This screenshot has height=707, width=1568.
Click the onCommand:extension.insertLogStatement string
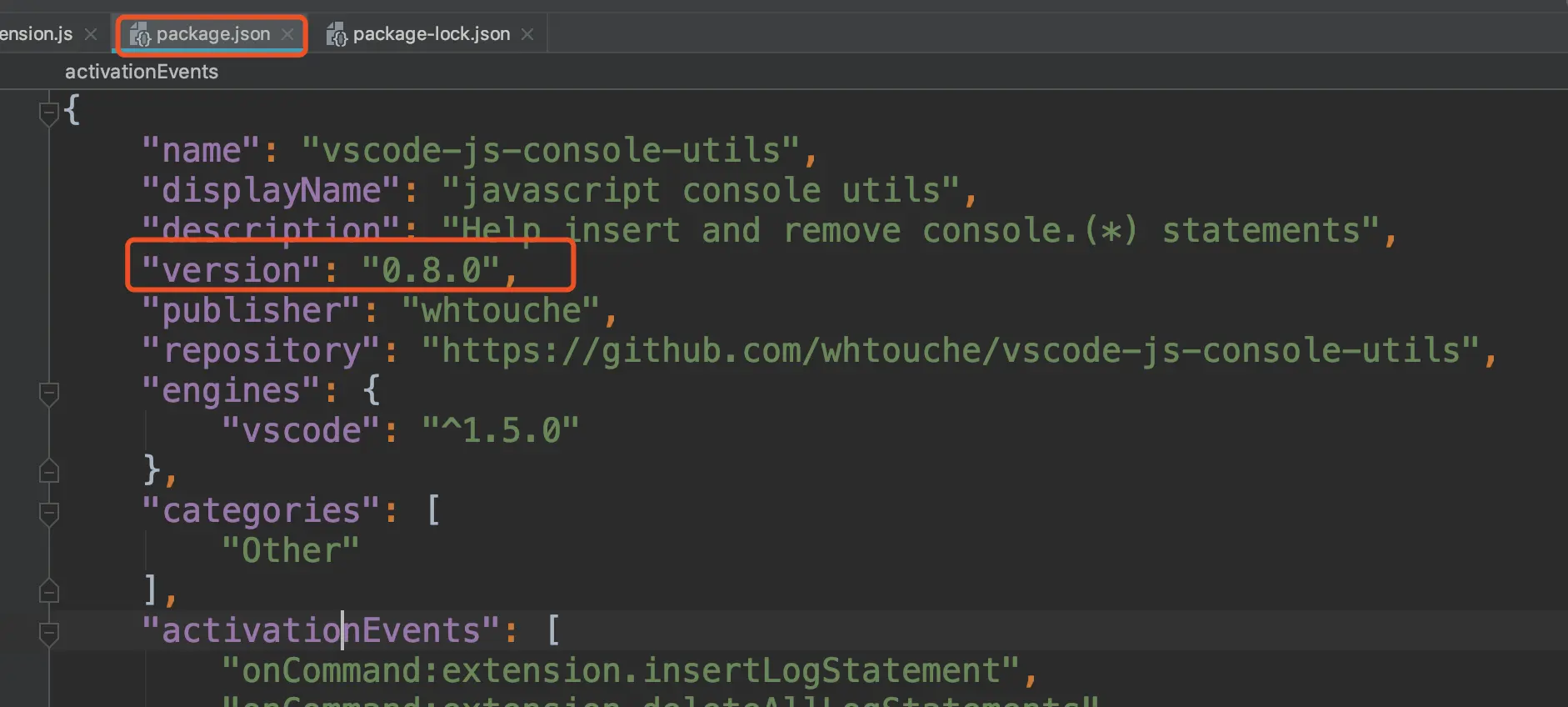[621, 671]
